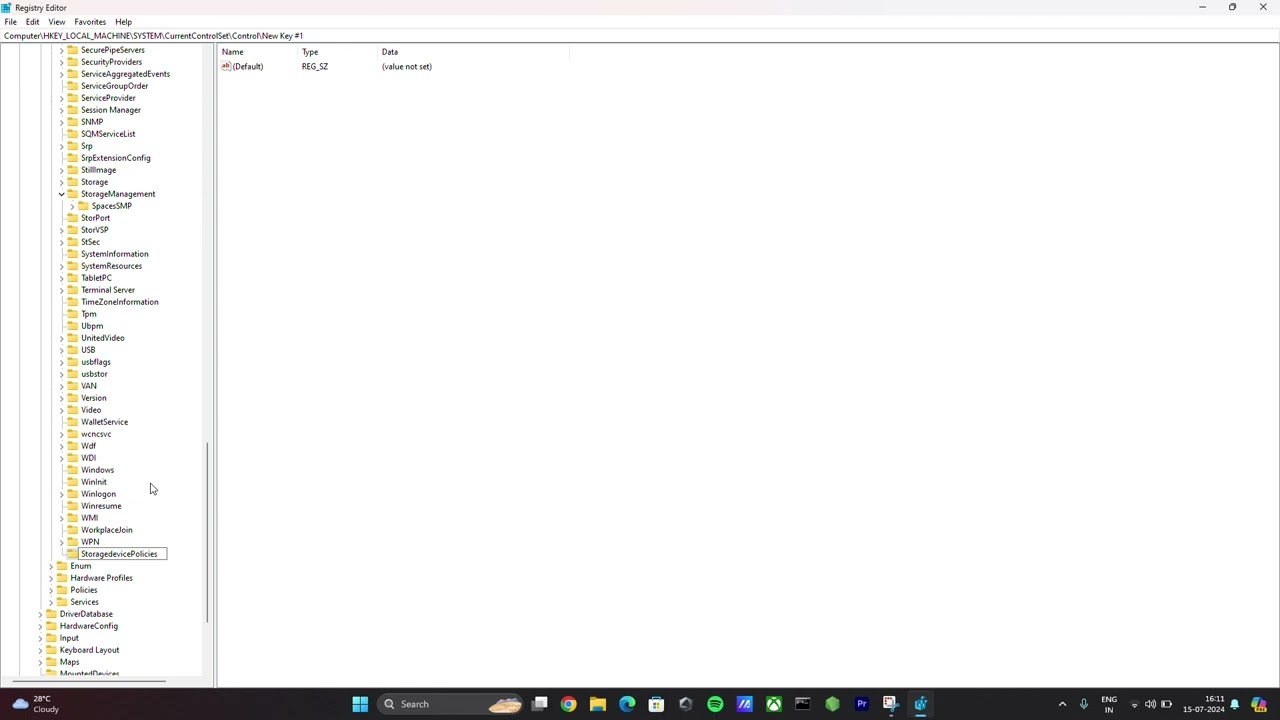Open the Favorites menu
Screen dimensions: 1280x720
90,21
